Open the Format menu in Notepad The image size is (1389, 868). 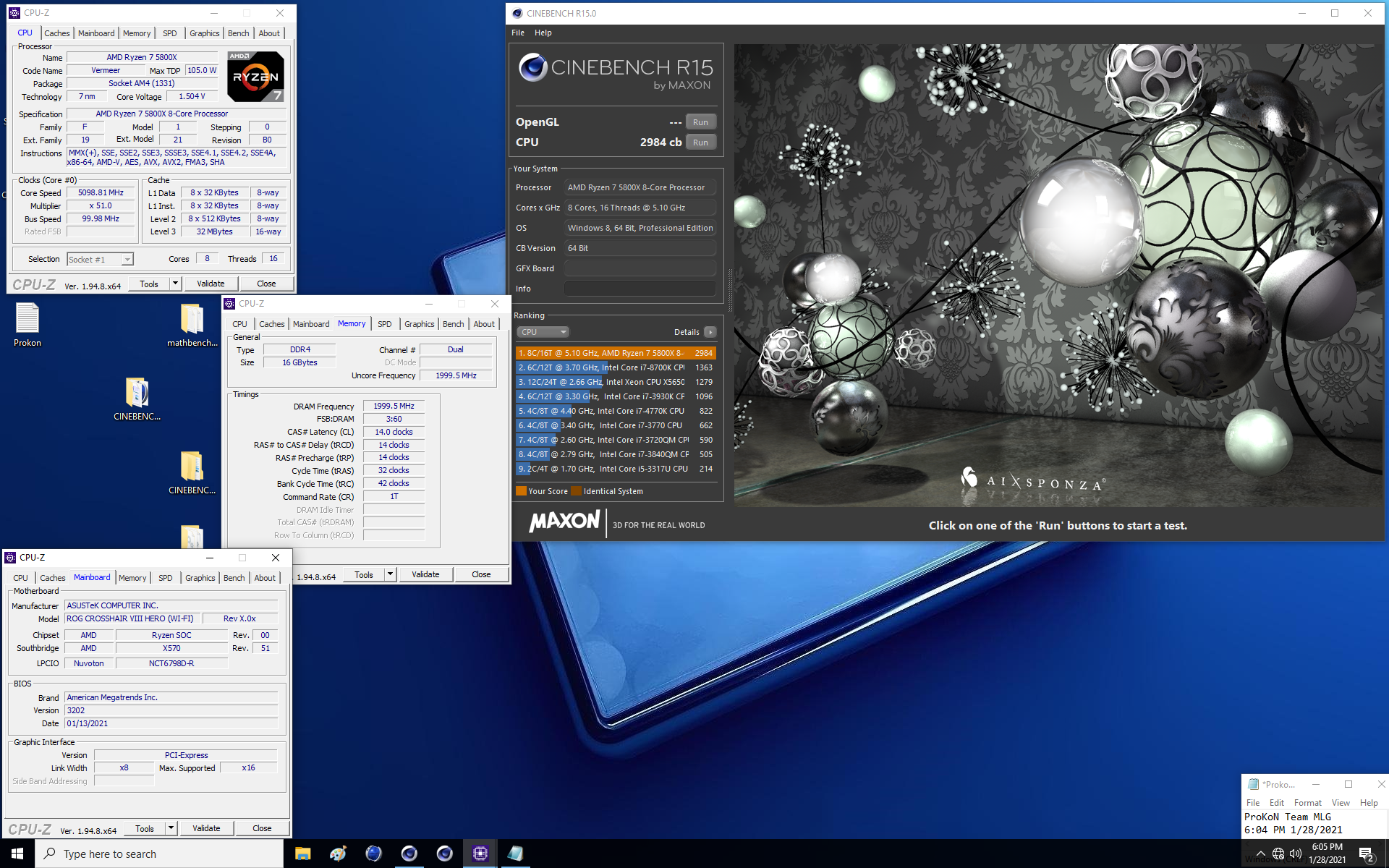(1307, 803)
